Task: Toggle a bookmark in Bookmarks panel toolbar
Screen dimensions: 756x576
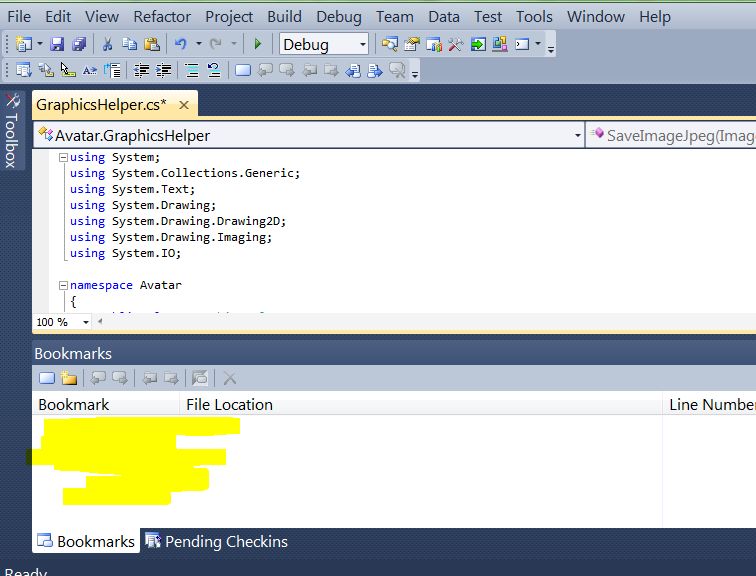Action: (47, 378)
